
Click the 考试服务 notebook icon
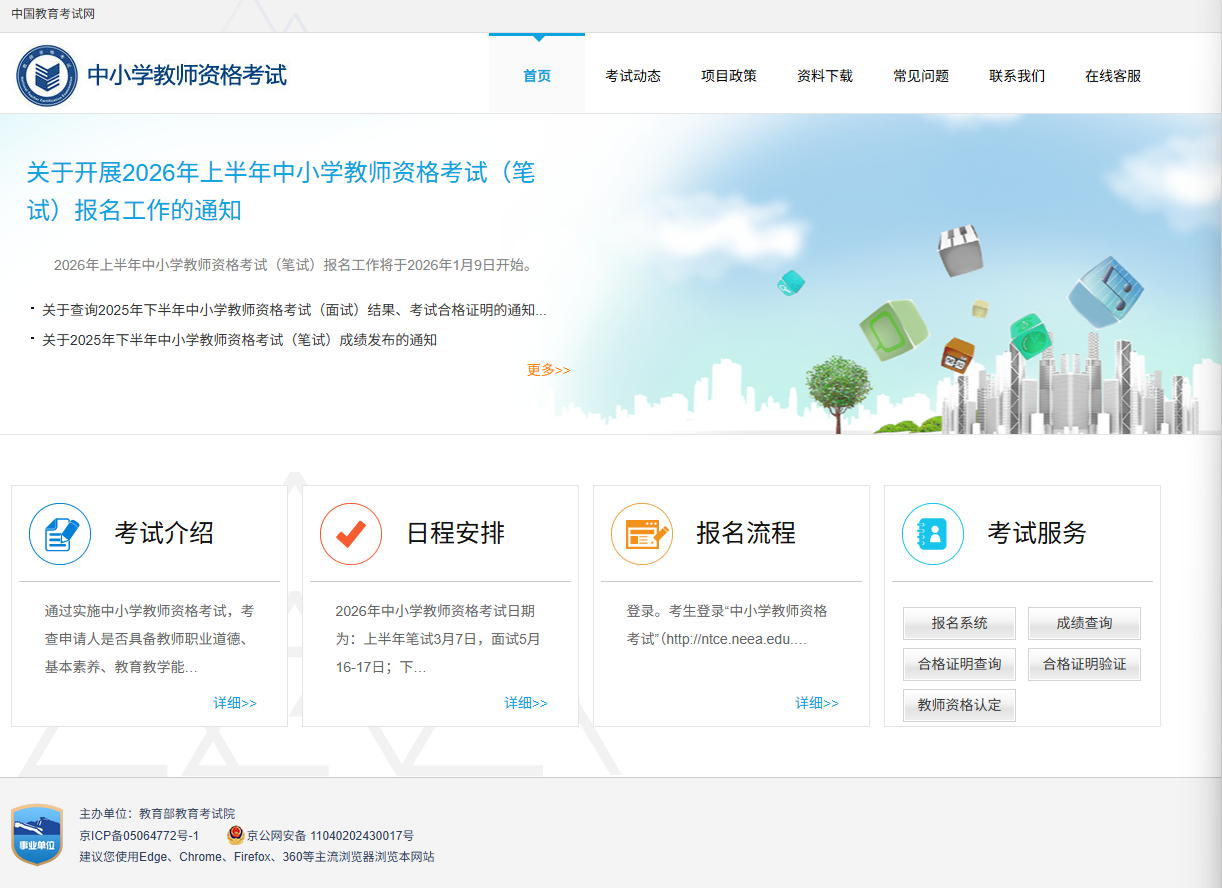pyautogui.click(x=933, y=534)
